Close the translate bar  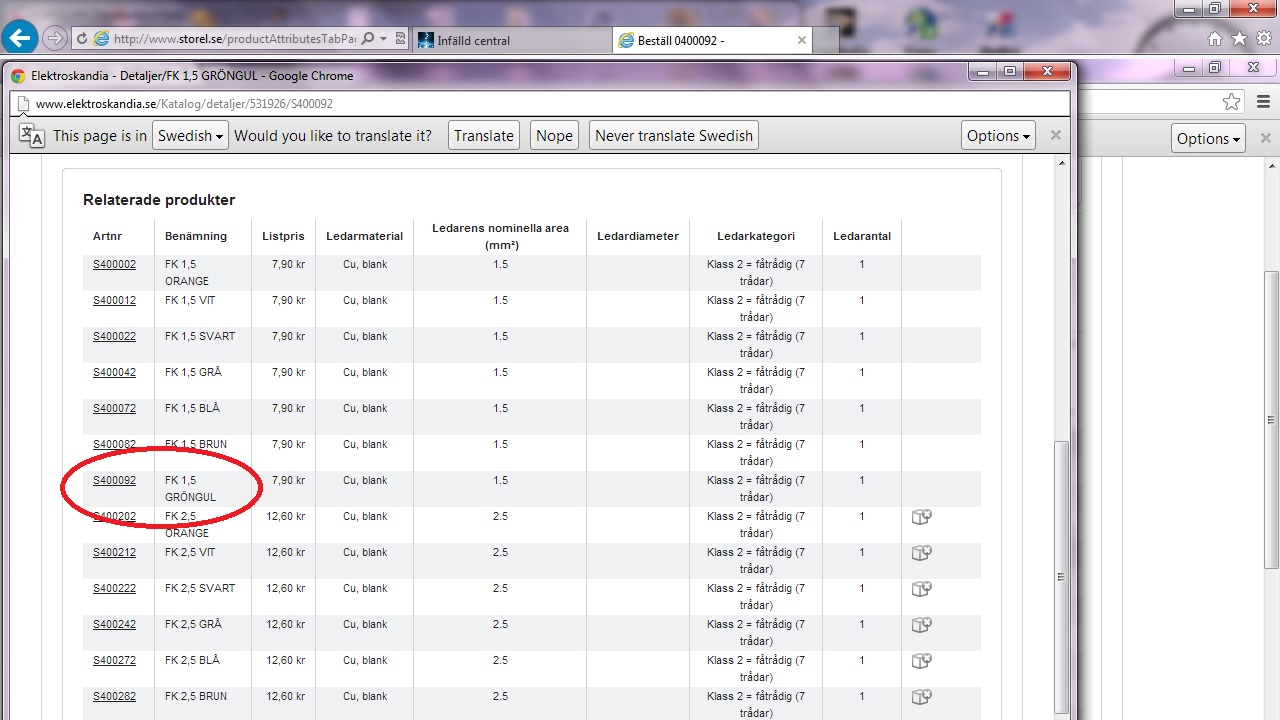point(1055,135)
